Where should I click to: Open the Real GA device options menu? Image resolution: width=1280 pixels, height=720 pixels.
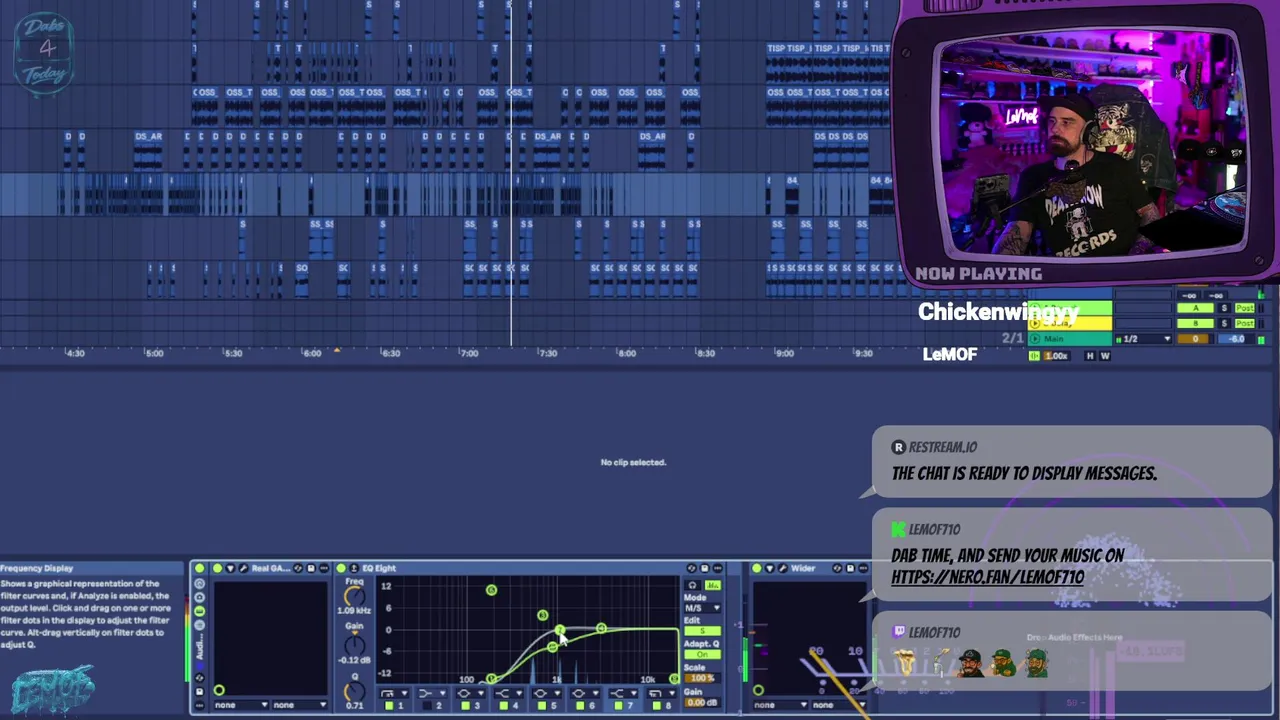324,568
